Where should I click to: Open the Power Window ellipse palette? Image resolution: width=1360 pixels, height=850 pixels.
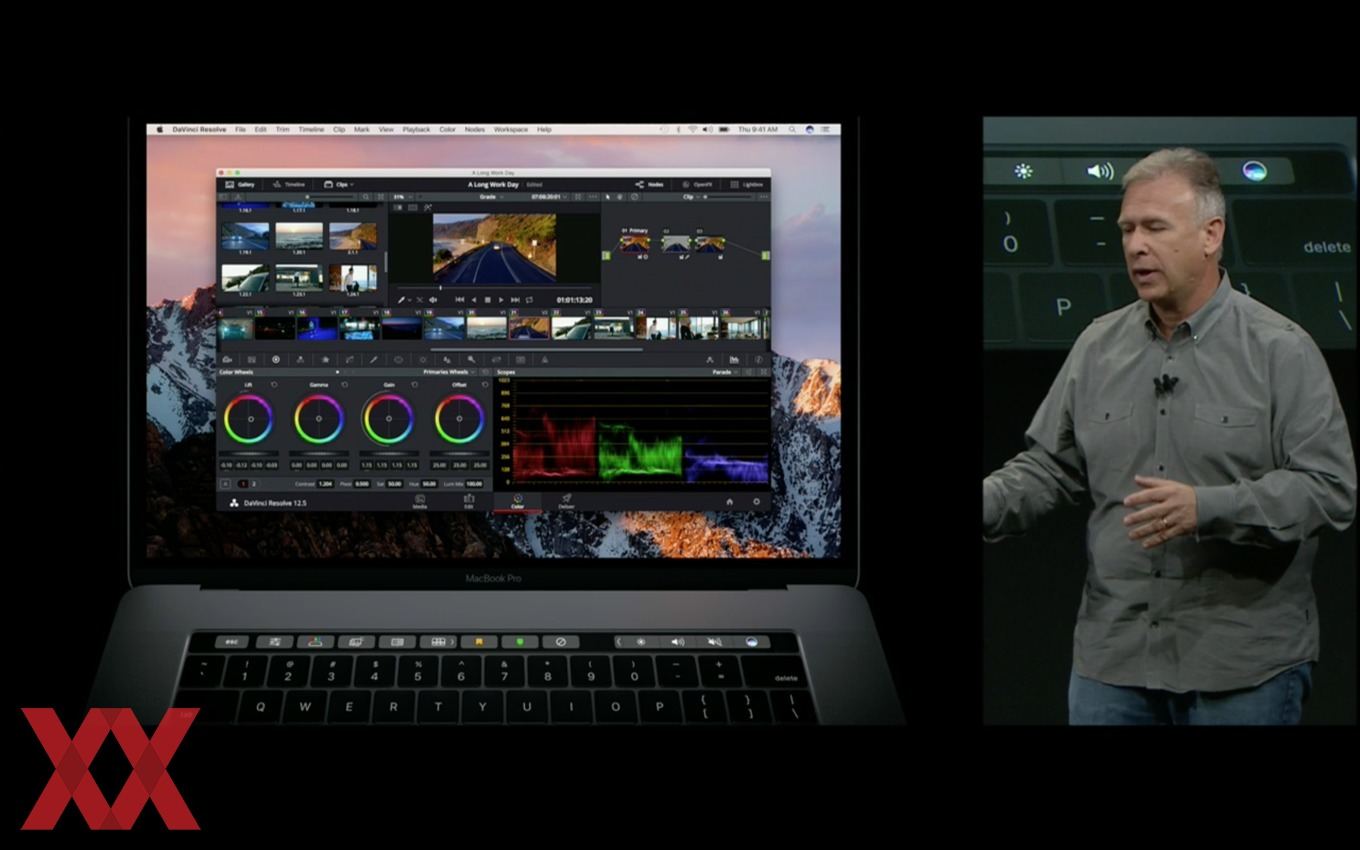pyautogui.click(x=398, y=359)
